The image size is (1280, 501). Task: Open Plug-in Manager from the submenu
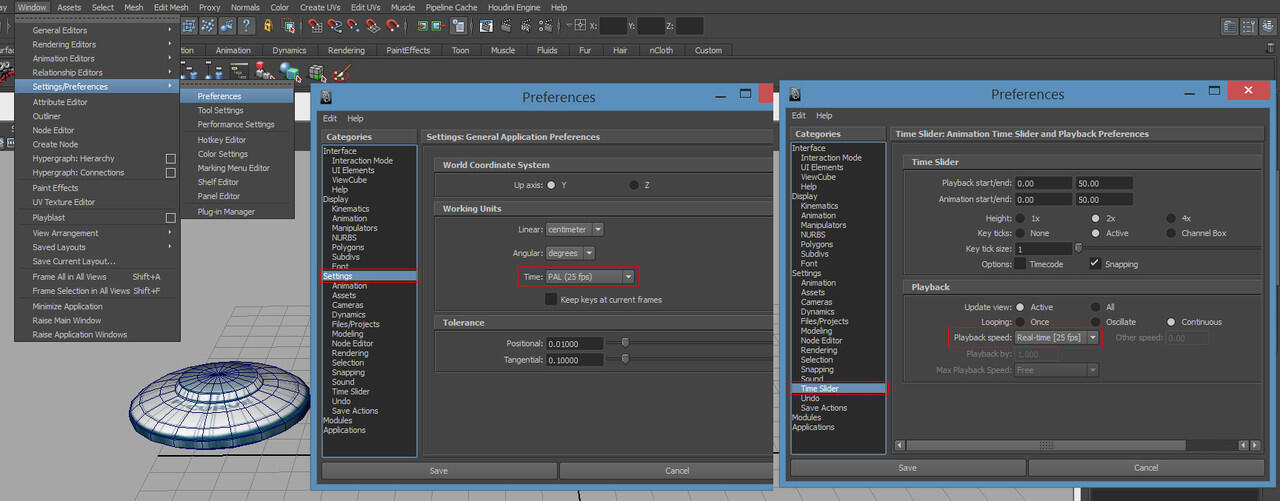237,211
